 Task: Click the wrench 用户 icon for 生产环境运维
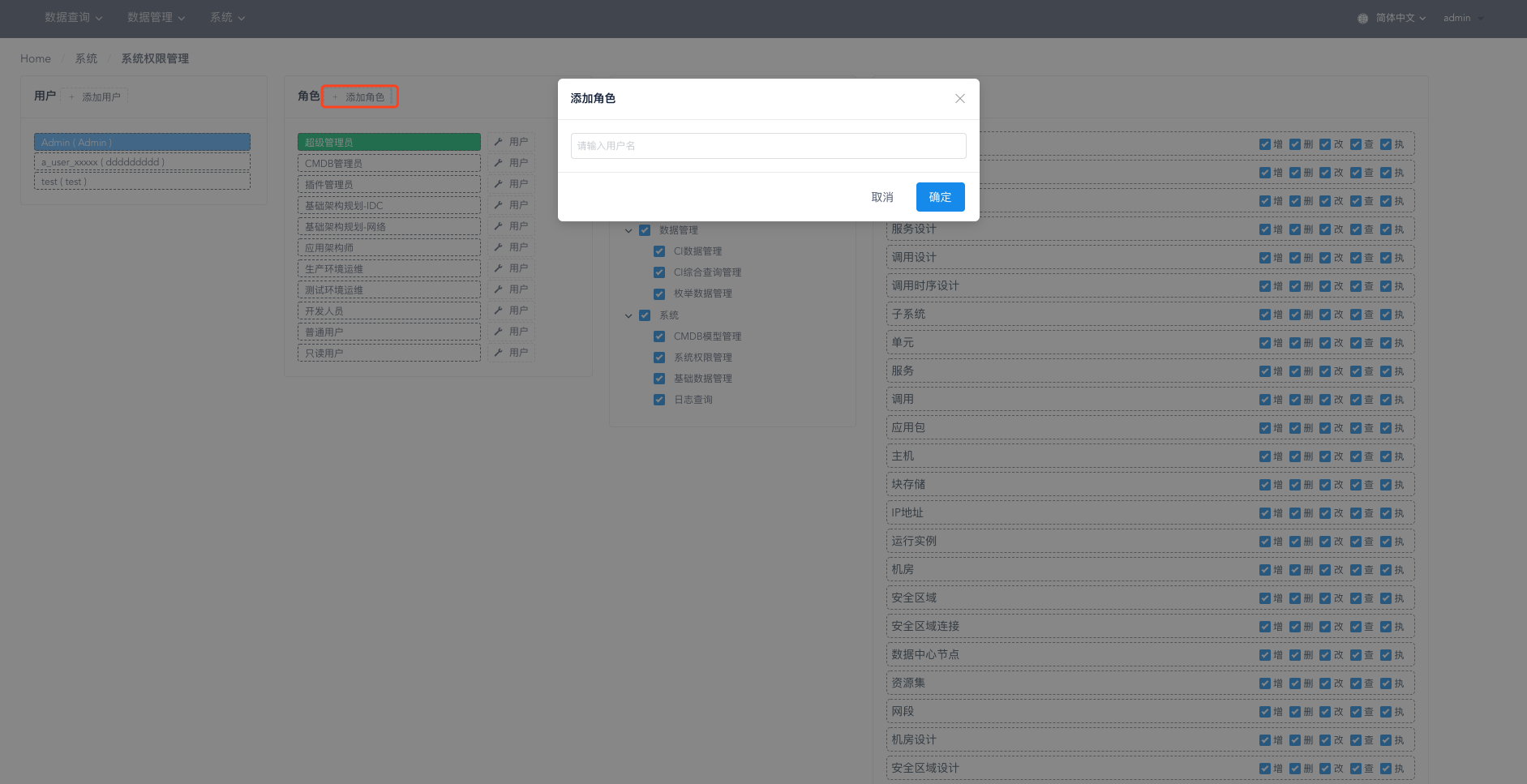(x=511, y=268)
